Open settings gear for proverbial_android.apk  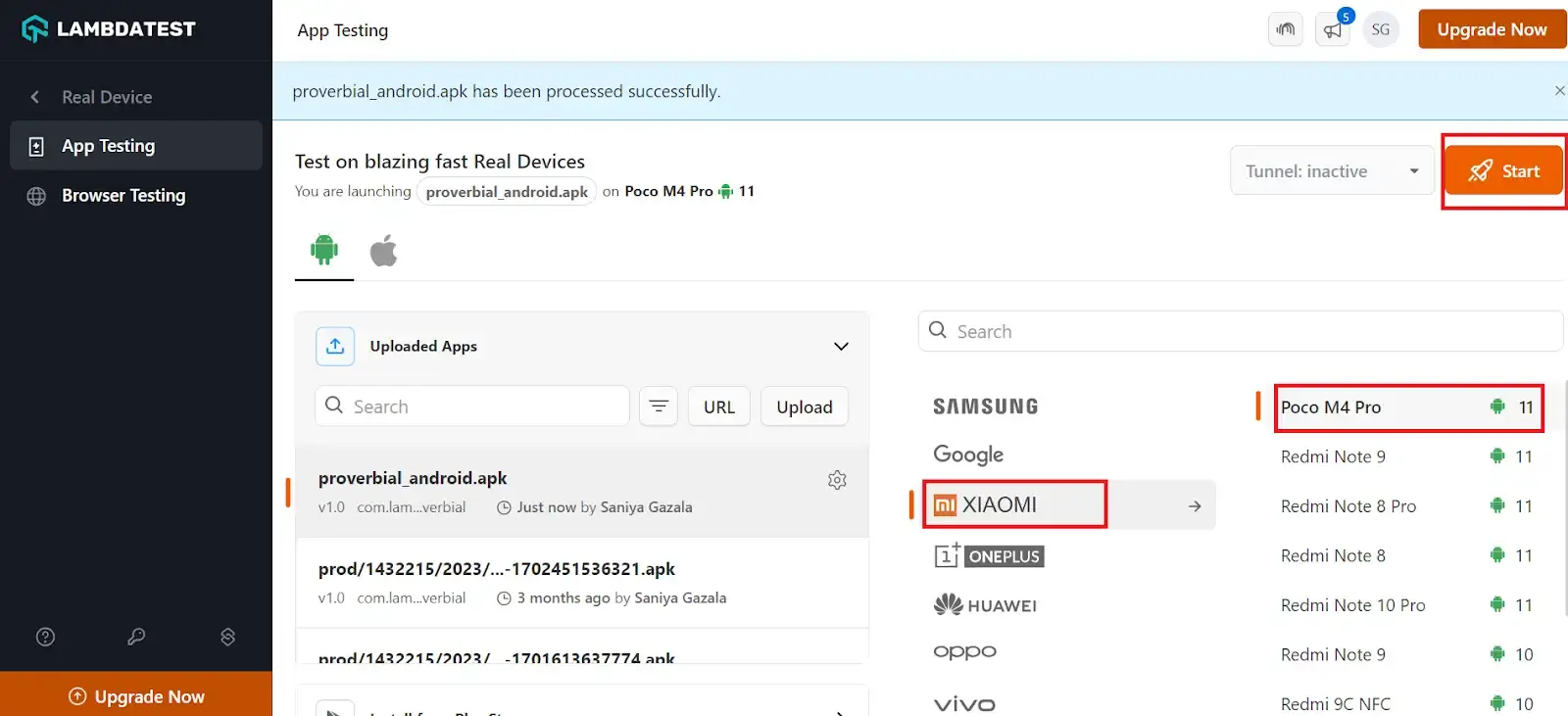coord(837,480)
